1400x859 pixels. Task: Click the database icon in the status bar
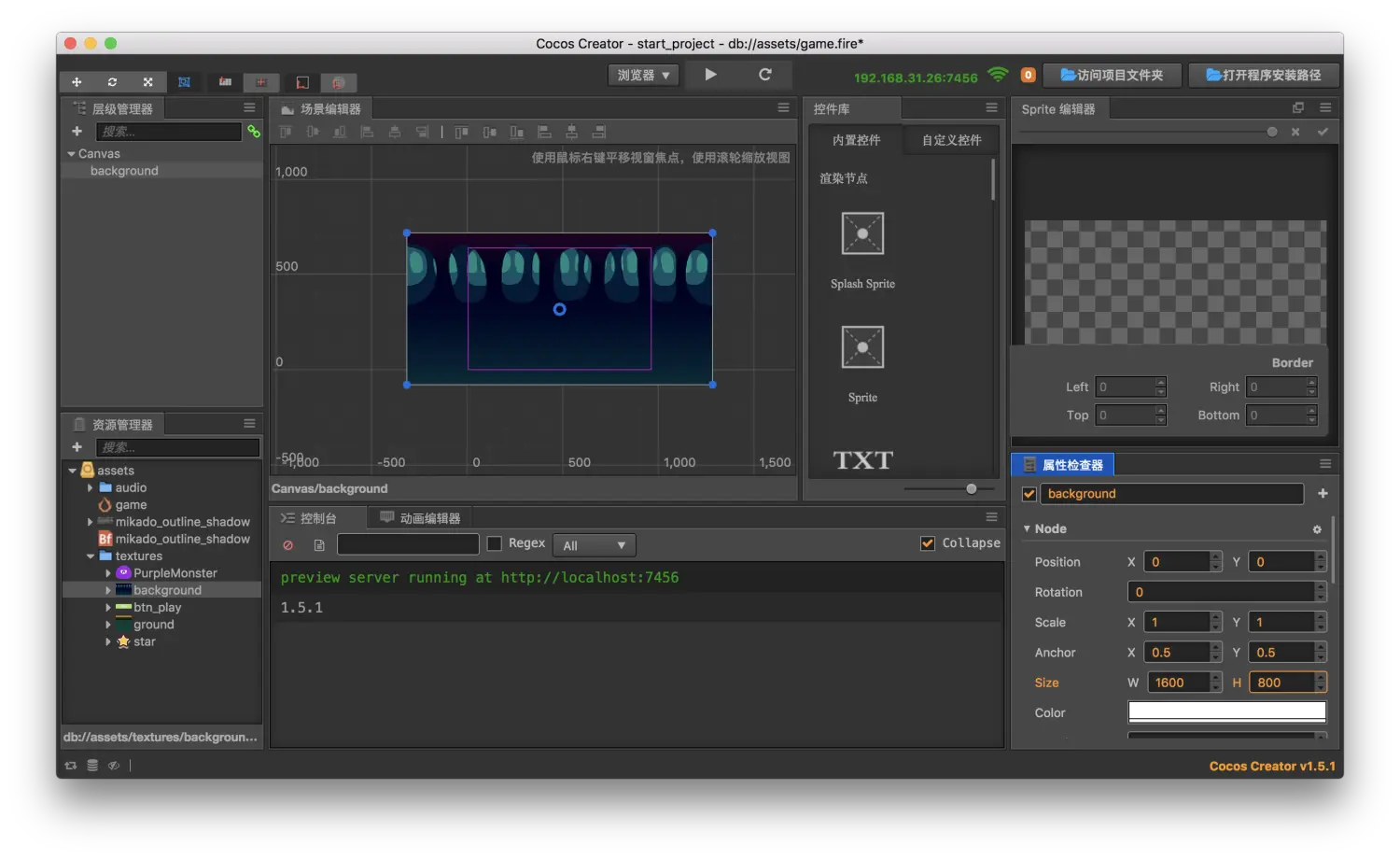point(92,766)
